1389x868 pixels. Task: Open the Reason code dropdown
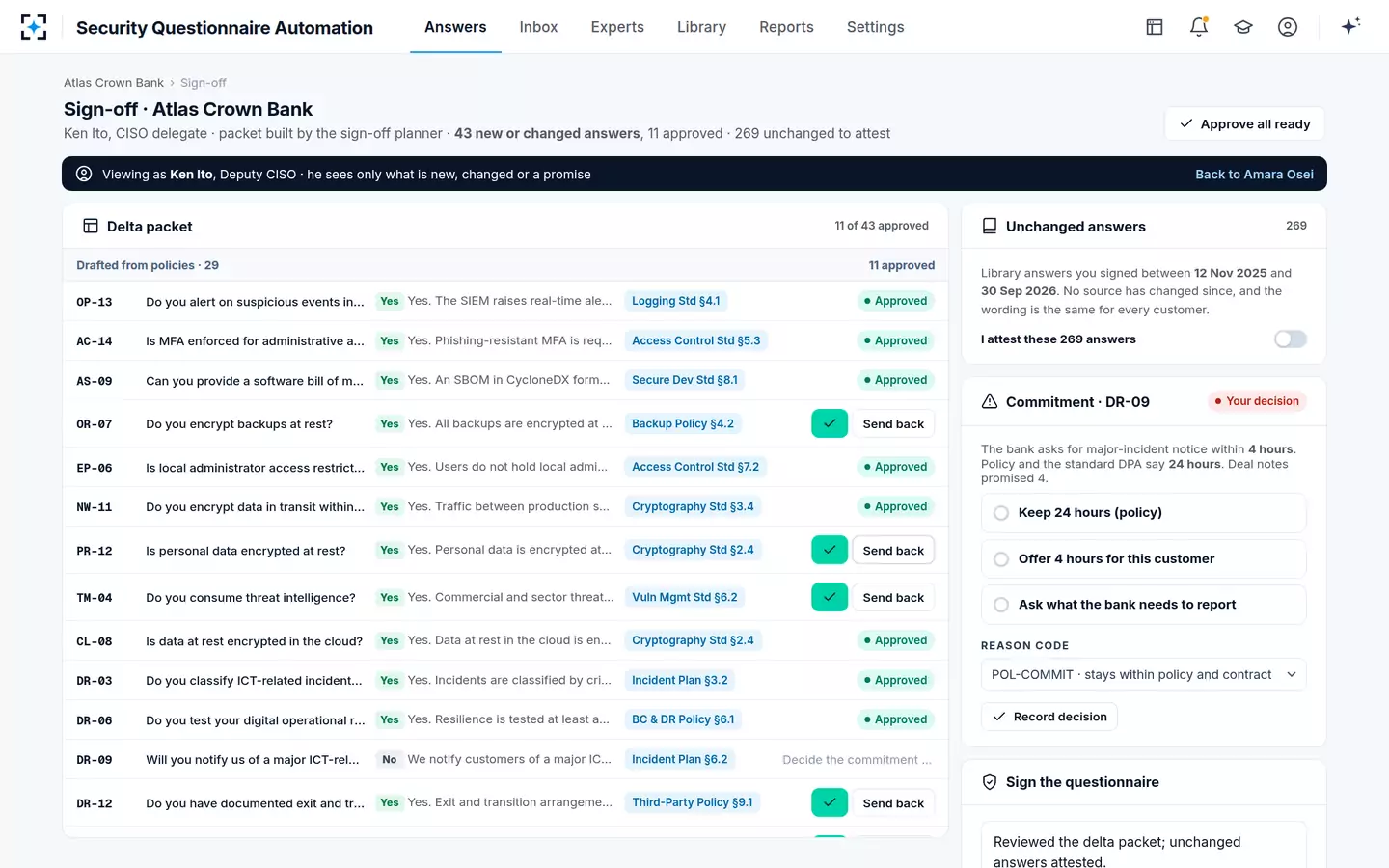tap(1144, 674)
